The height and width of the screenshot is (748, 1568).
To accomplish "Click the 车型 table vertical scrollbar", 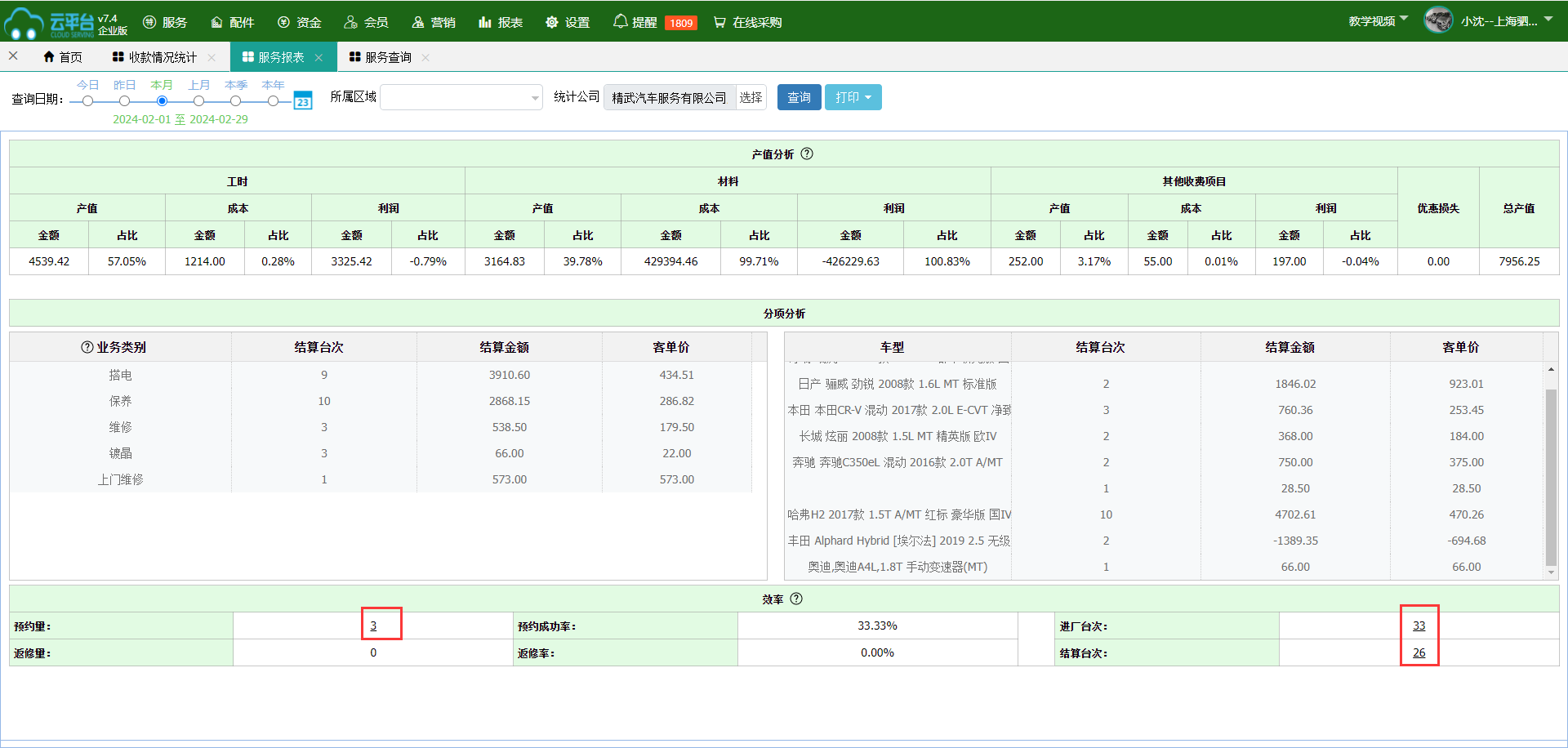I will [1551, 474].
